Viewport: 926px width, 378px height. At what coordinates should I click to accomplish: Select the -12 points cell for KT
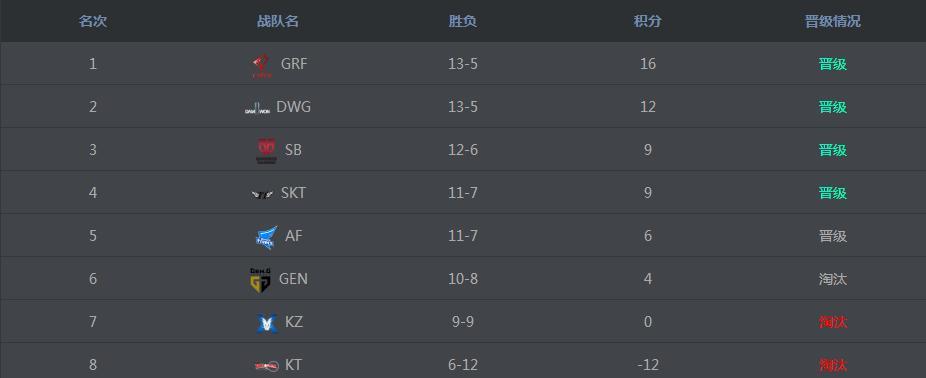click(648, 365)
